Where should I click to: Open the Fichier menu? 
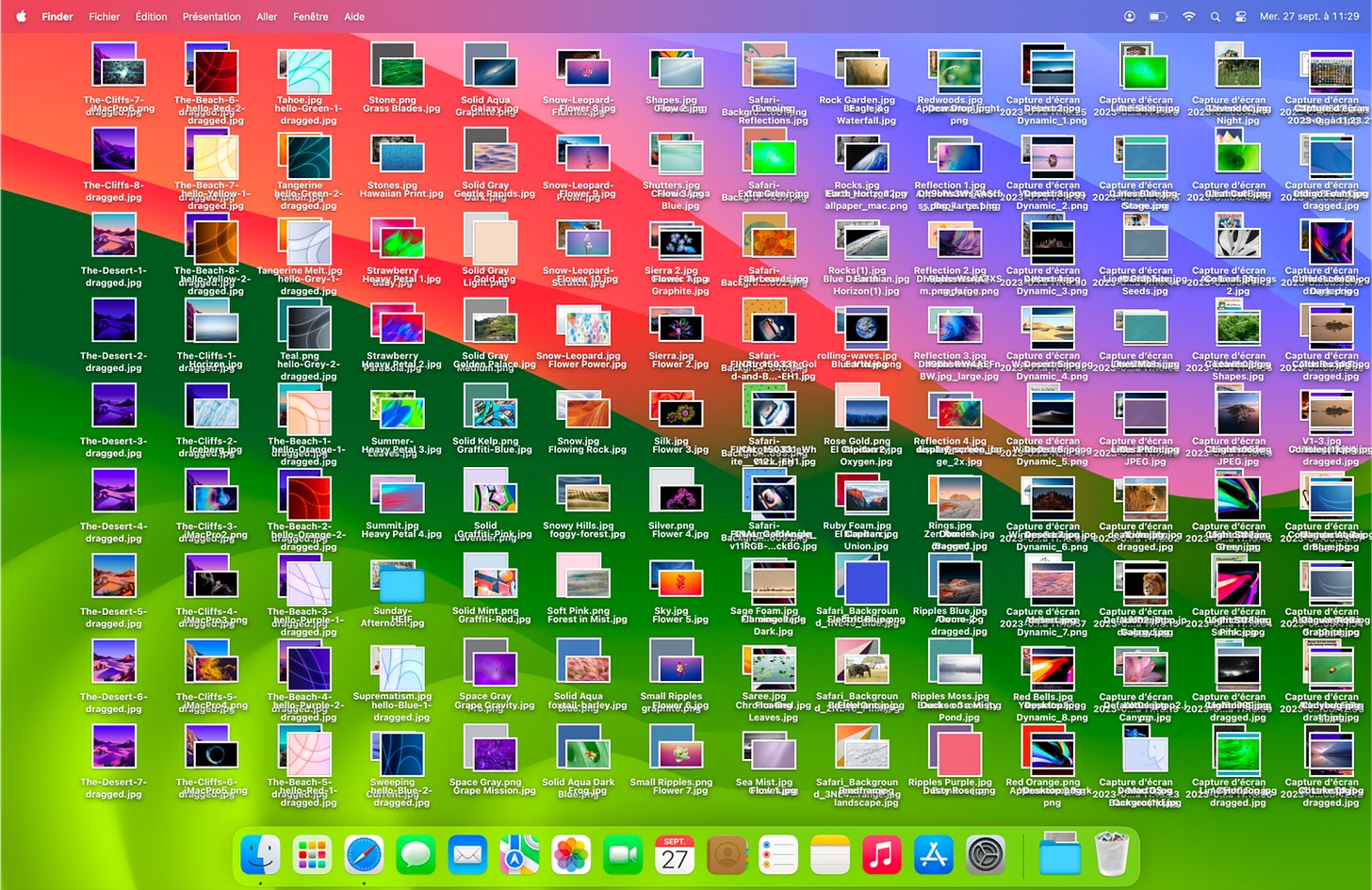coord(105,16)
